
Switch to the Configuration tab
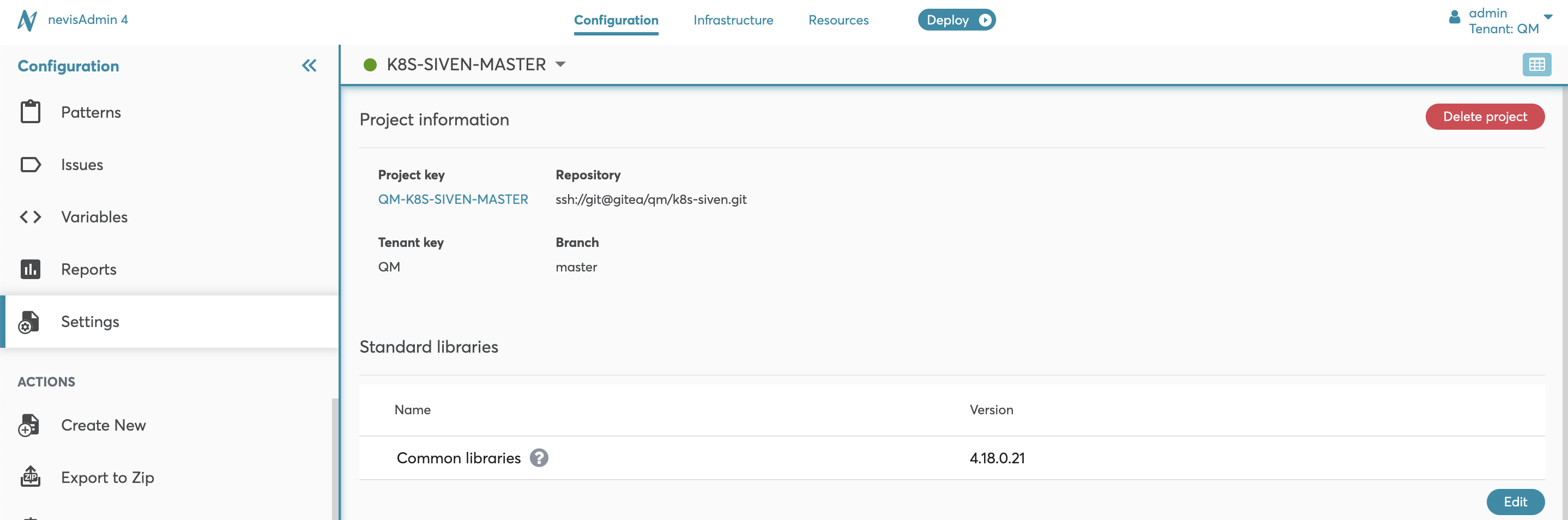[616, 20]
